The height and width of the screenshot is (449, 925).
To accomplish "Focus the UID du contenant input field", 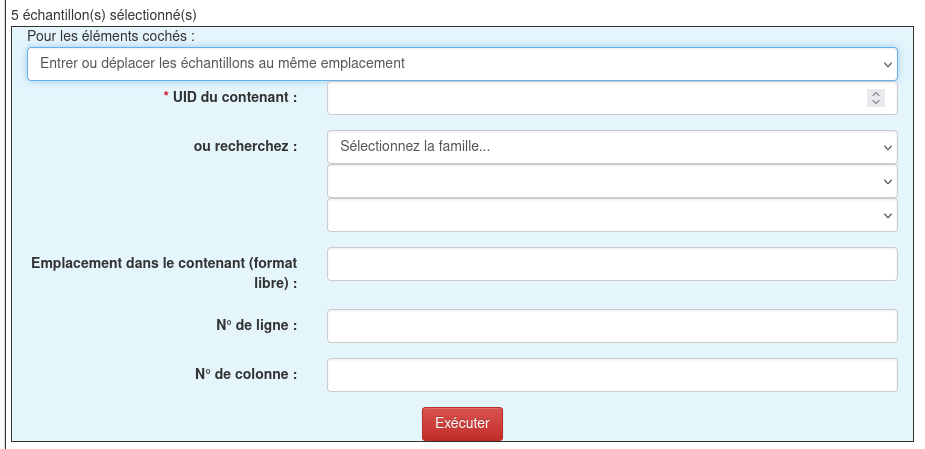I will [x=595, y=98].
